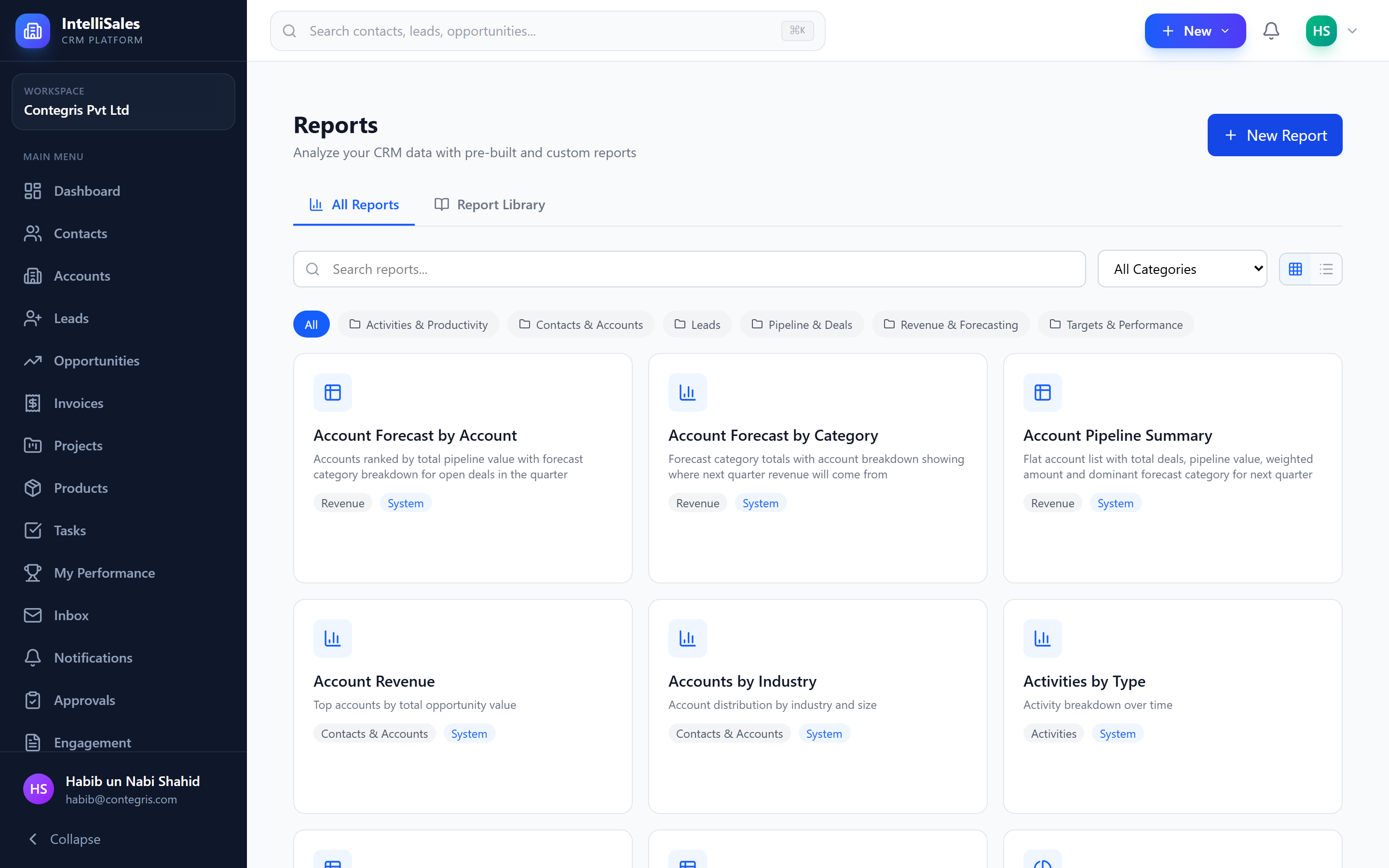Open Projects in the sidebar
The width and height of the screenshot is (1389, 868).
pyautogui.click(x=123, y=446)
